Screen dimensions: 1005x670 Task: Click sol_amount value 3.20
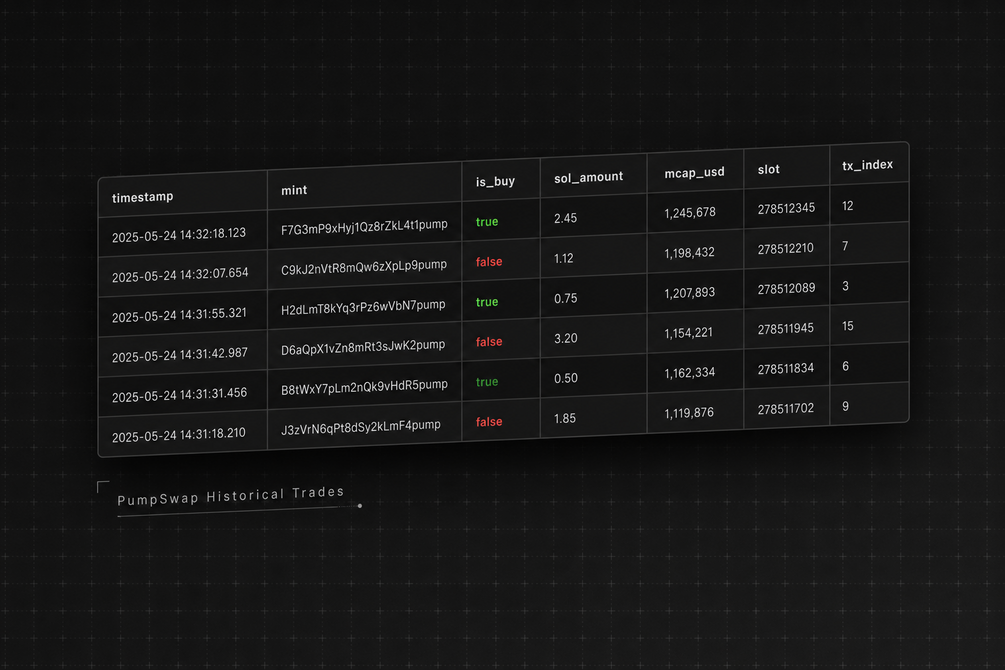[x=565, y=339]
